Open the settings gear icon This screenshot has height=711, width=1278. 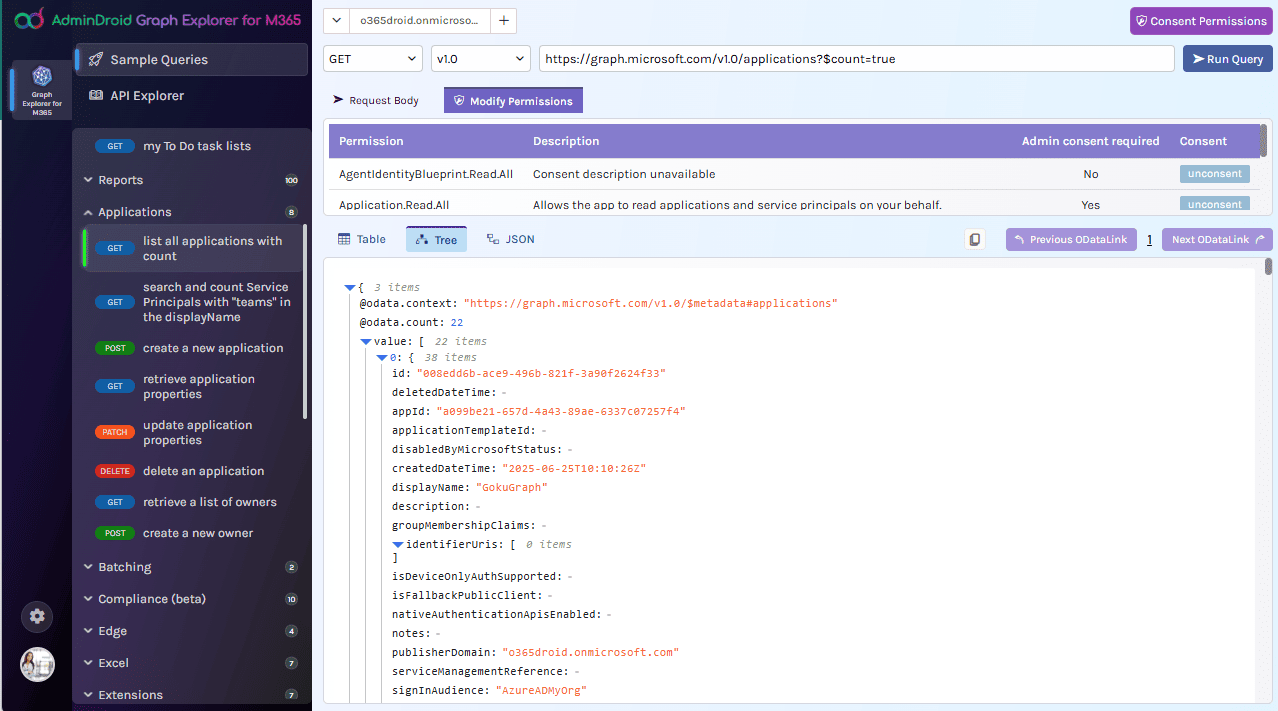pyautogui.click(x=37, y=617)
